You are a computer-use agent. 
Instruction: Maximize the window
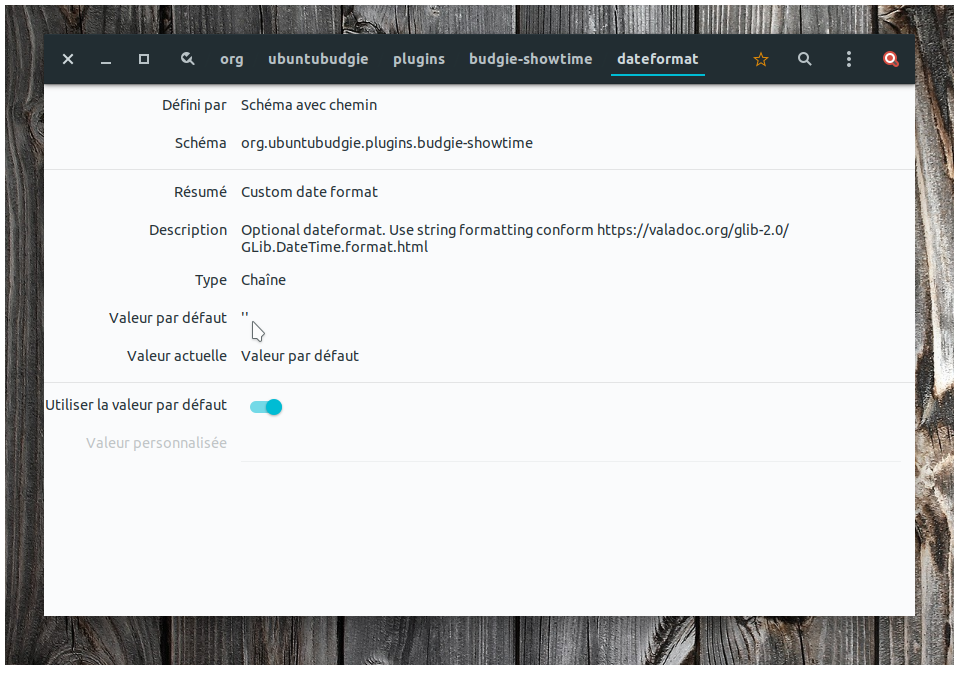pos(144,59)
